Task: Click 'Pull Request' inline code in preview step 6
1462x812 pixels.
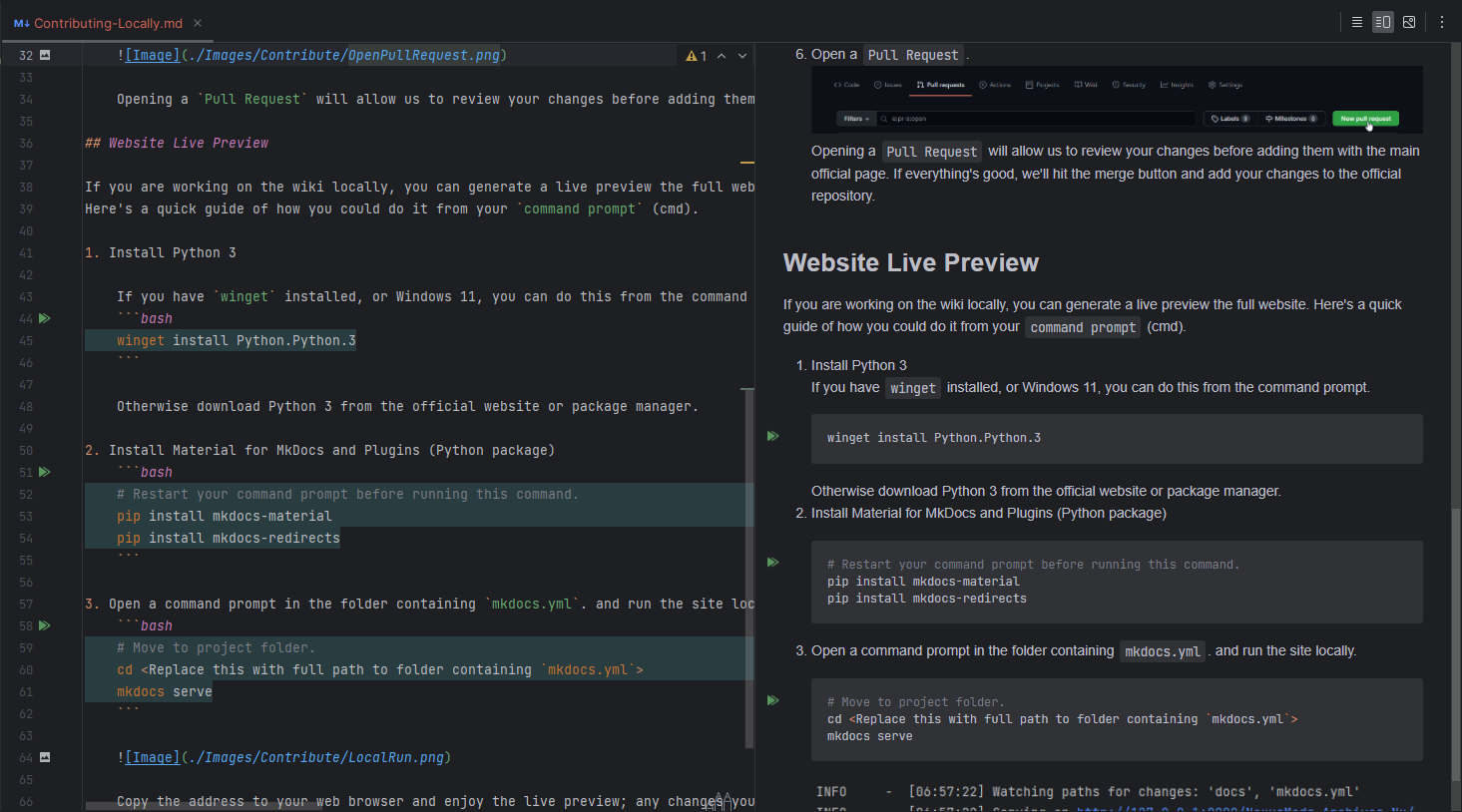Action: (913, 55)
